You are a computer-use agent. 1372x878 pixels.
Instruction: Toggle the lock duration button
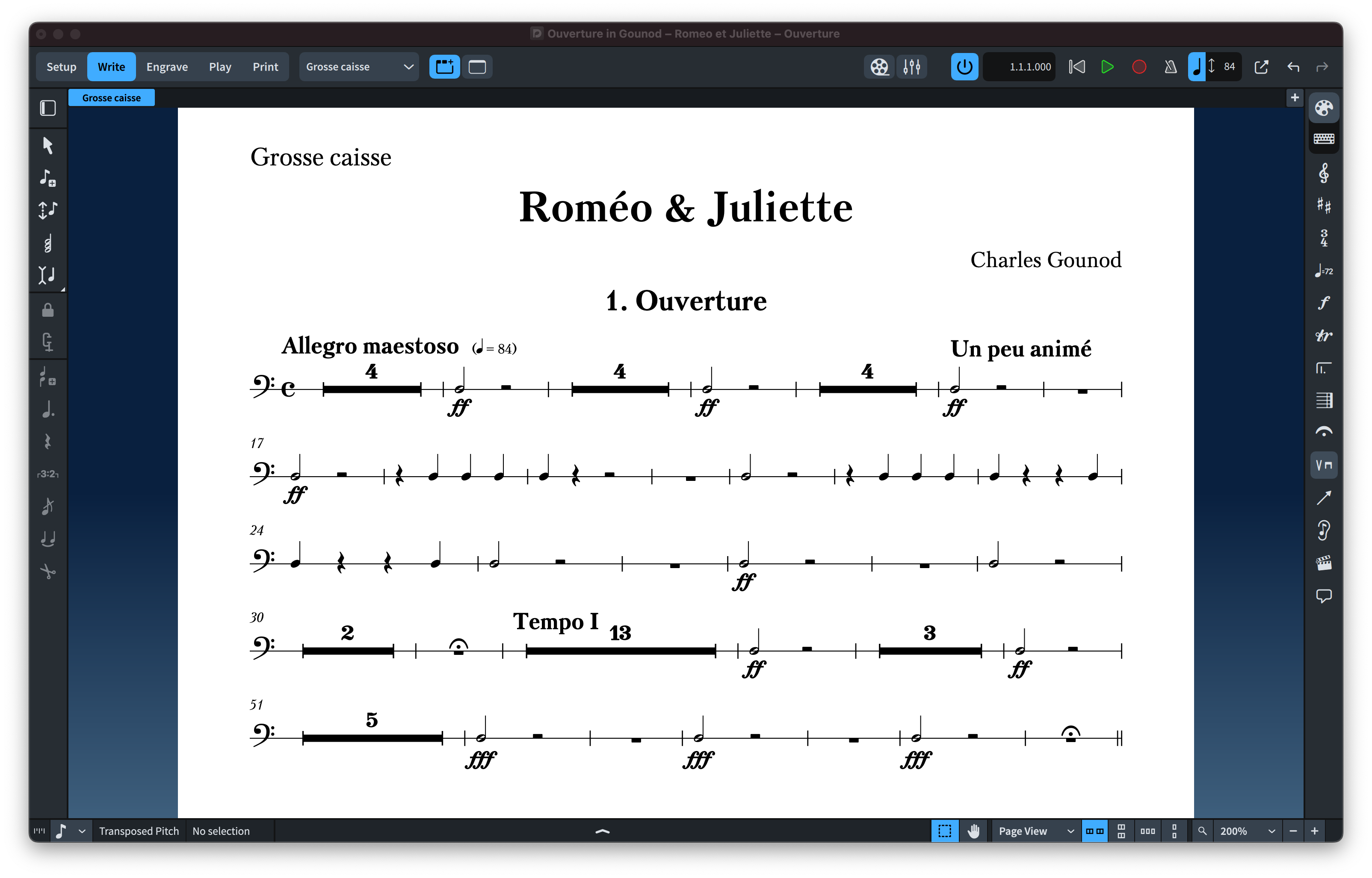coord(48,310)
